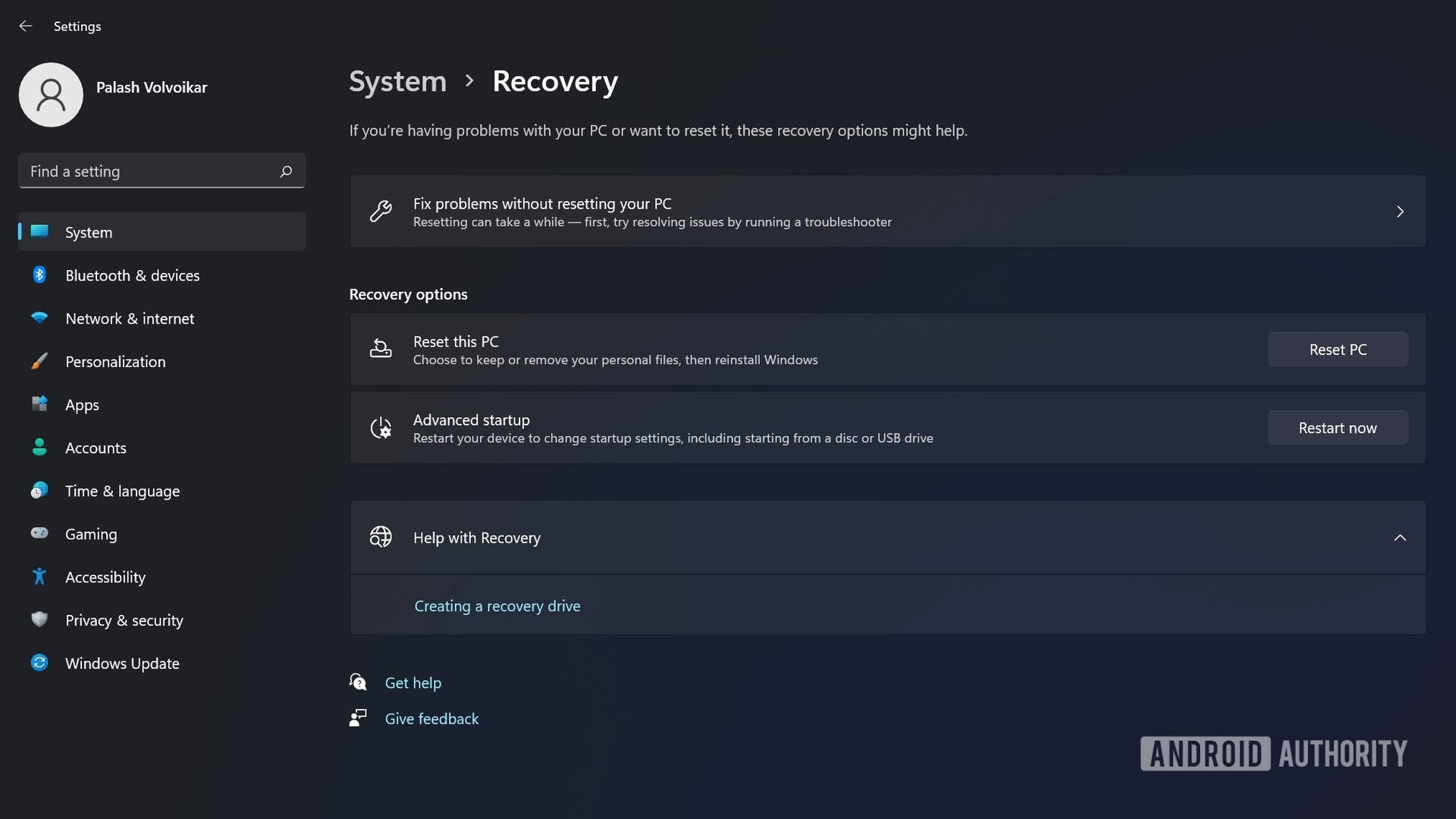Viewport: 1456px width, 819px height.
Task: Click the Bluetooth icon
Action: (39, 275)
